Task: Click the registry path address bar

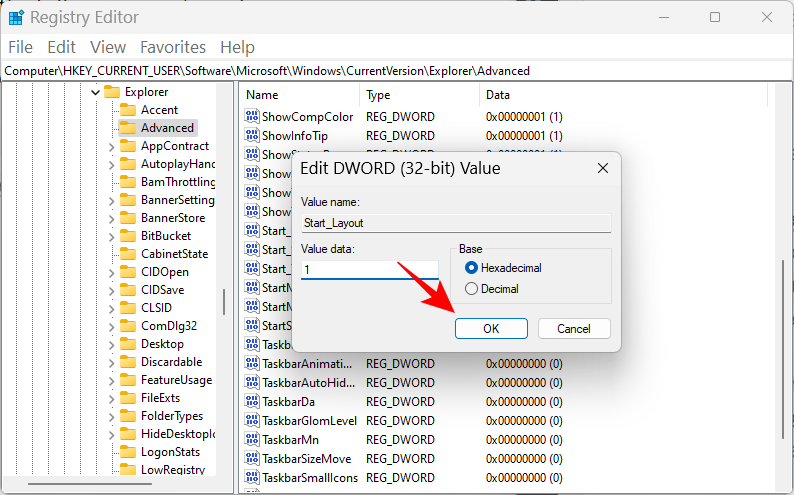Action: point(396,71)
